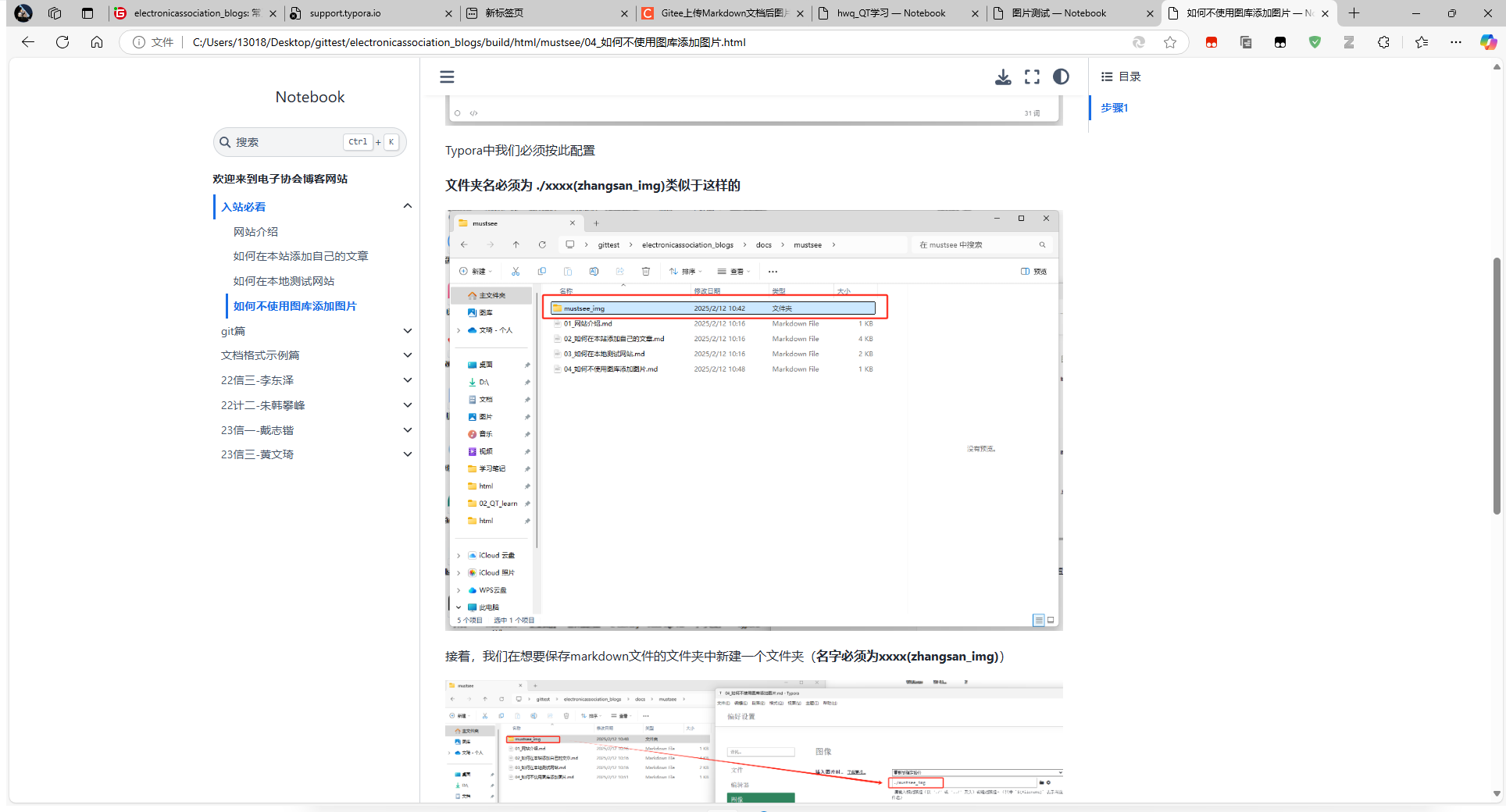Reload the page with refresh icon
The height and width of the screenshot is (812, 1506).
tap(62, 42)
